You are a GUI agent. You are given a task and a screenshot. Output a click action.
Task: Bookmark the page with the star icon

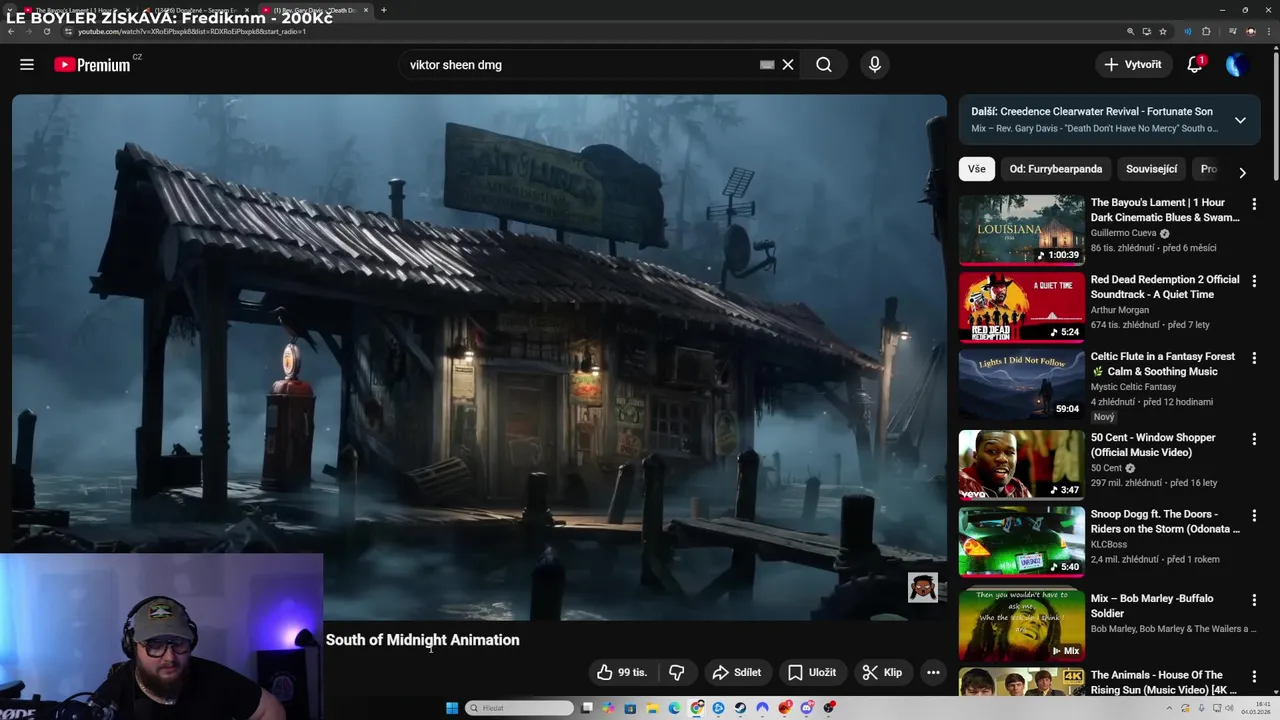[x=1162, y=32]
